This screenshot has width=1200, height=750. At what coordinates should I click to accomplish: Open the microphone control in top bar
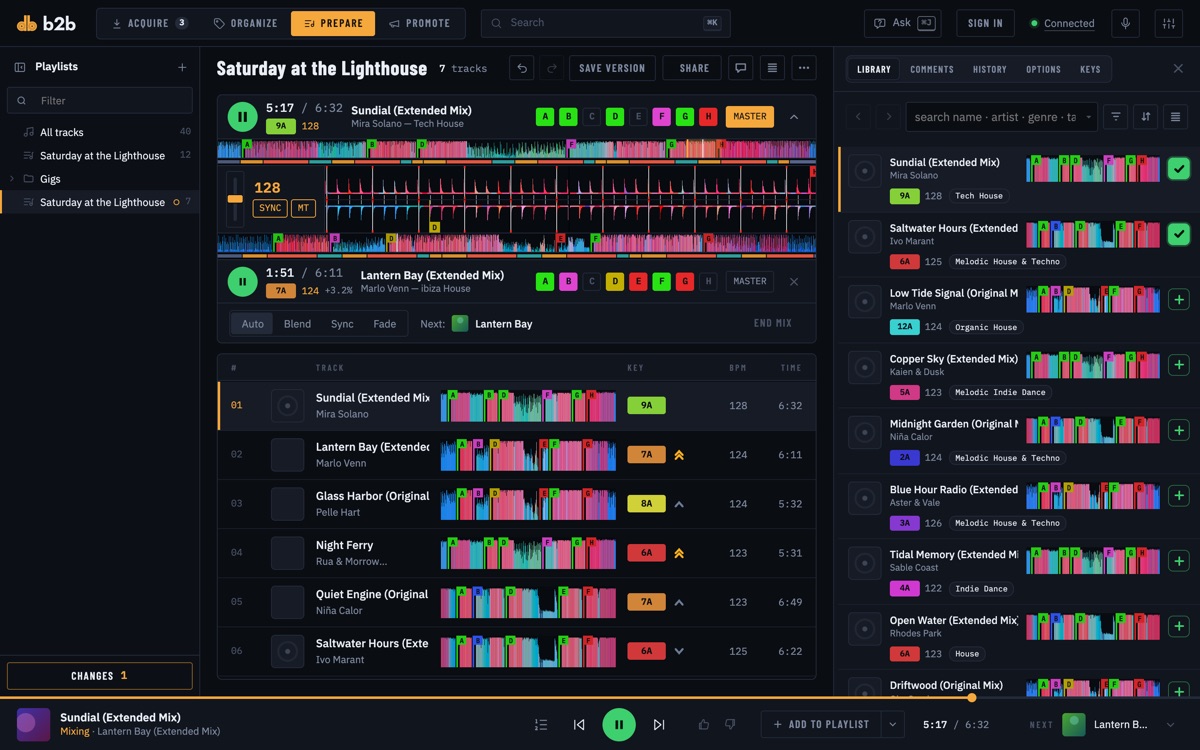(x=1128, y=23)
